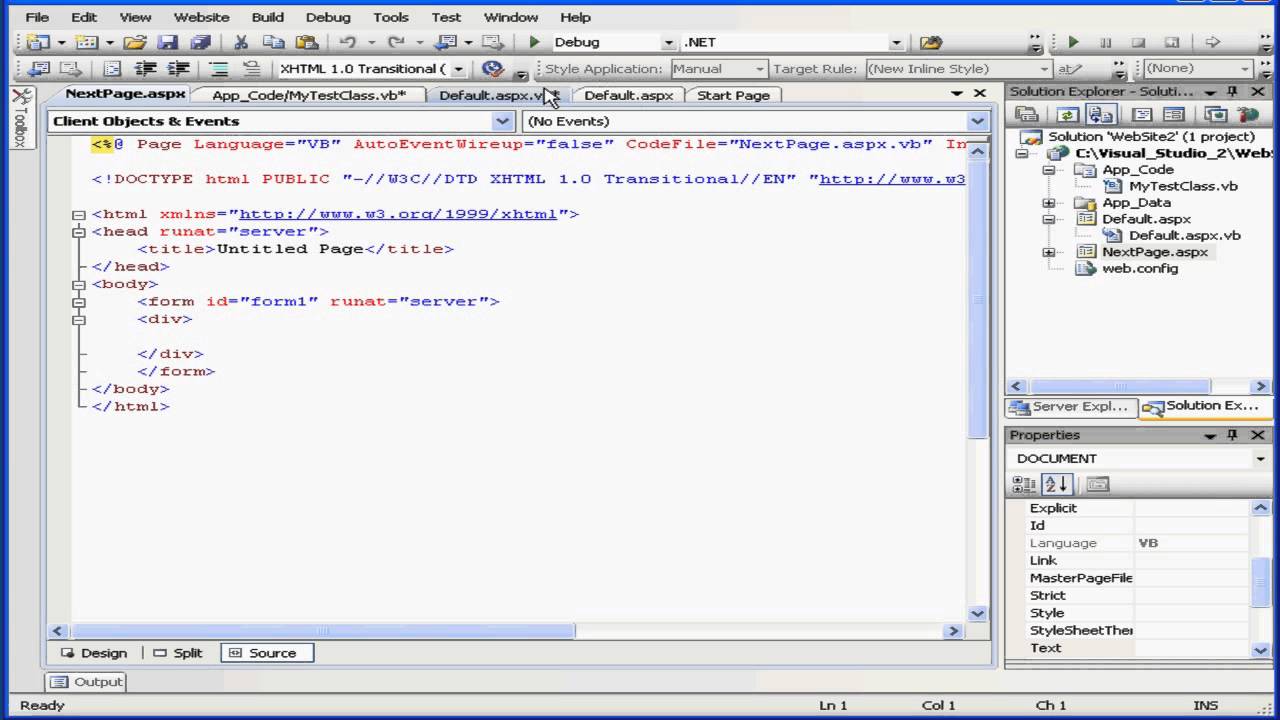Expand the NextPage.aspx tree node
The width and height of the screenshot is (1280, 720).
coord(1049,252)
